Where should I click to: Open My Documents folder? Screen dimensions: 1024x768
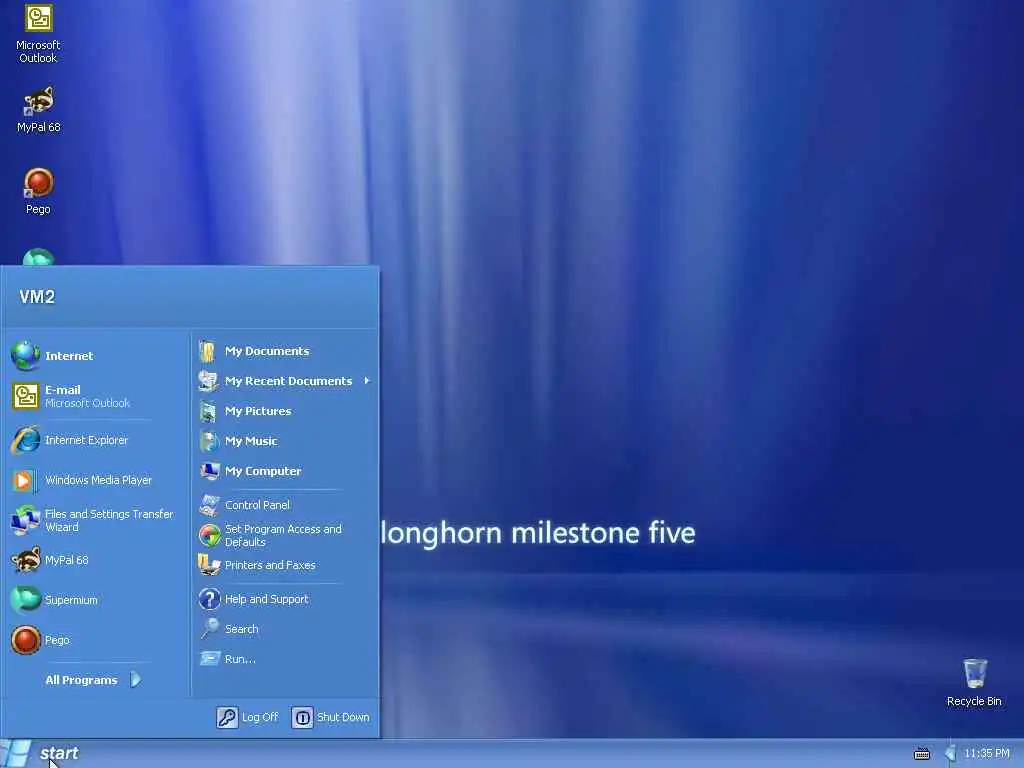pyautogui.click(x=285, y=351)
